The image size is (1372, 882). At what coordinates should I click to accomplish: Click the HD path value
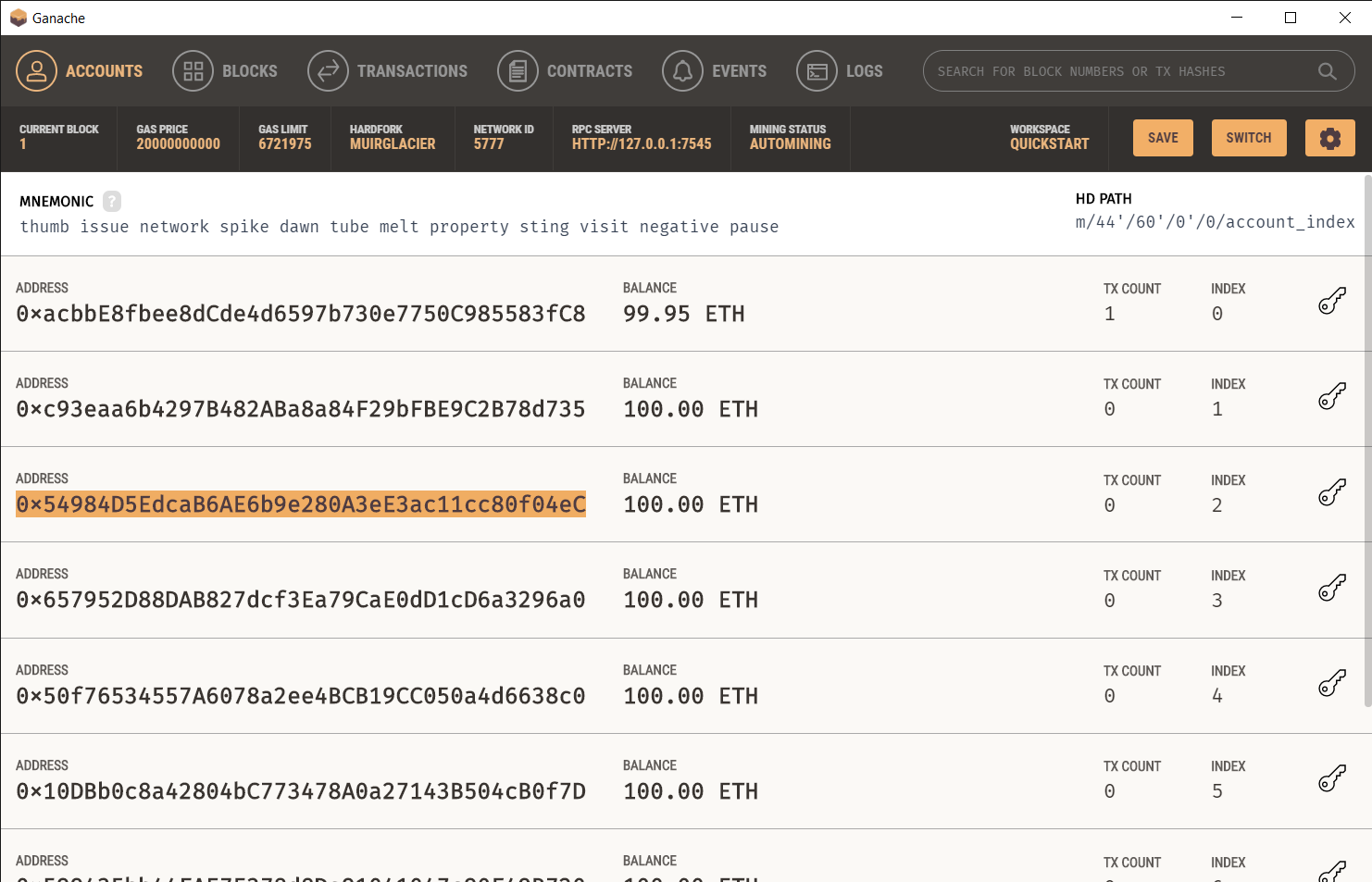pyautogui.click(x=1215, y=222)
